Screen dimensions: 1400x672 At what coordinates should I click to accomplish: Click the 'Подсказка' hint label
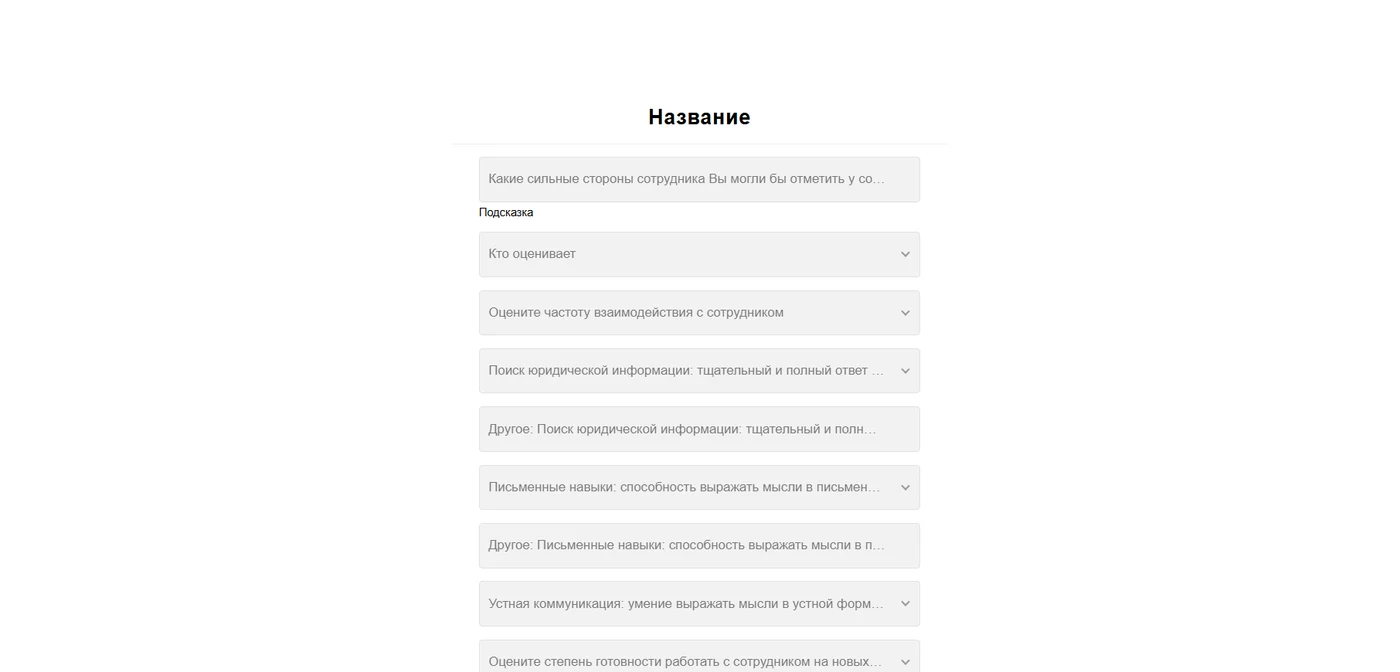(x=506, y=212)
